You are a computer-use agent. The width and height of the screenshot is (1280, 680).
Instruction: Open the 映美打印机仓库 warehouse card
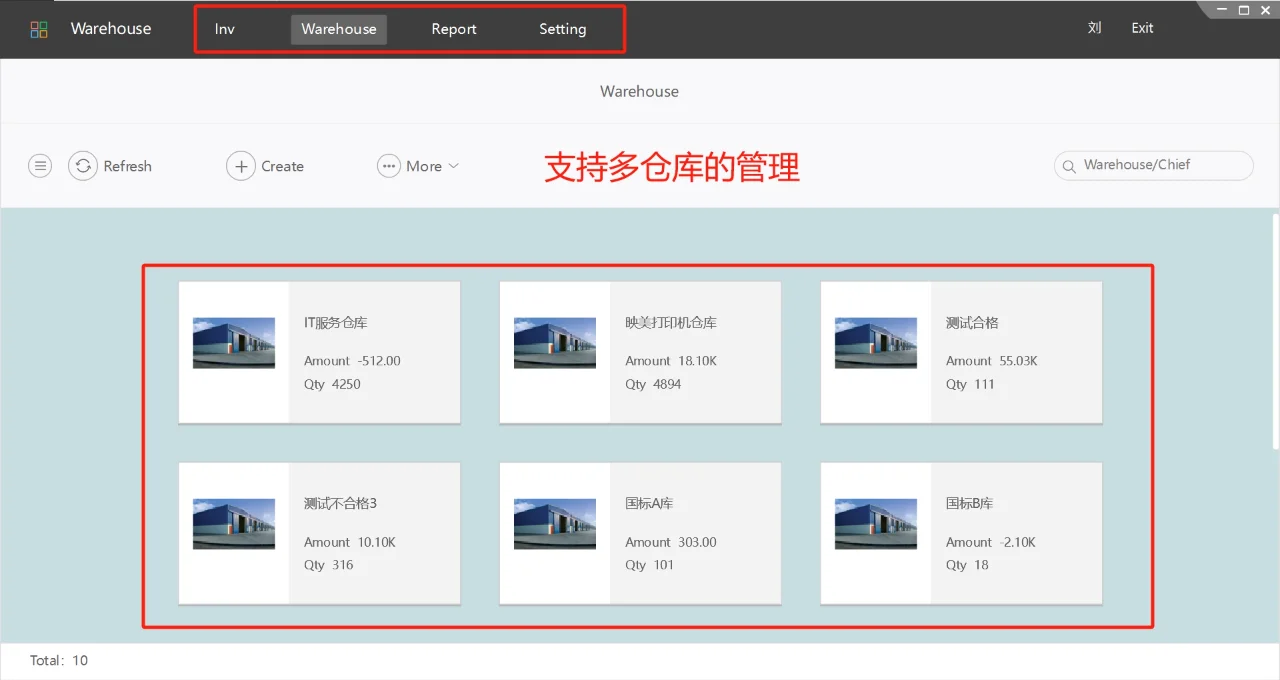click(640, 352)
